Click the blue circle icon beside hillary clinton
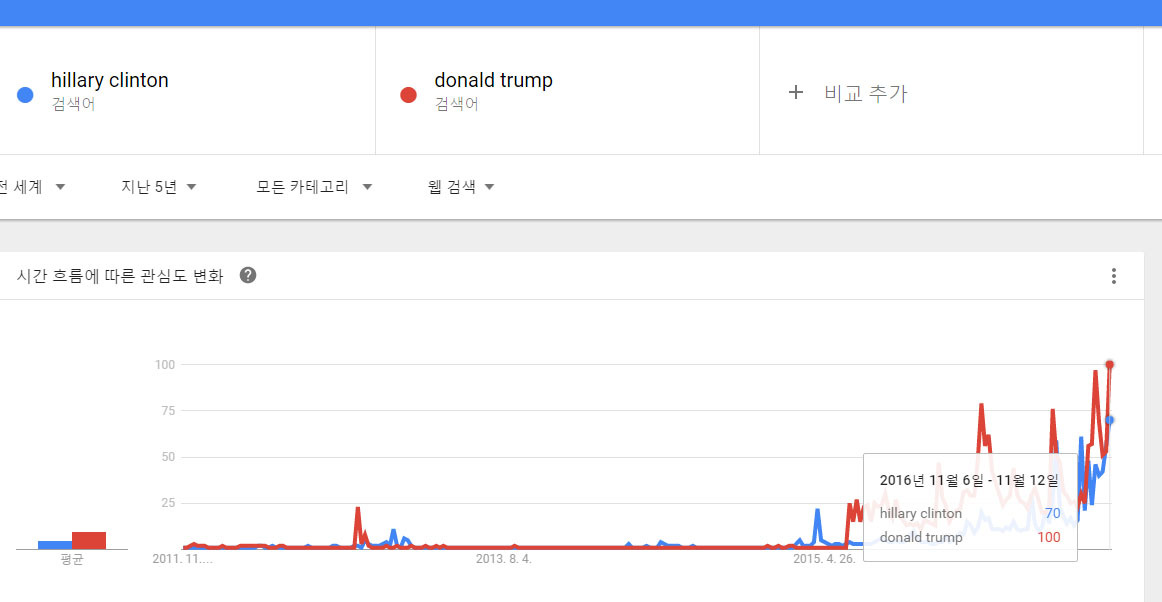1162x602 pixels. coord(24,95)
